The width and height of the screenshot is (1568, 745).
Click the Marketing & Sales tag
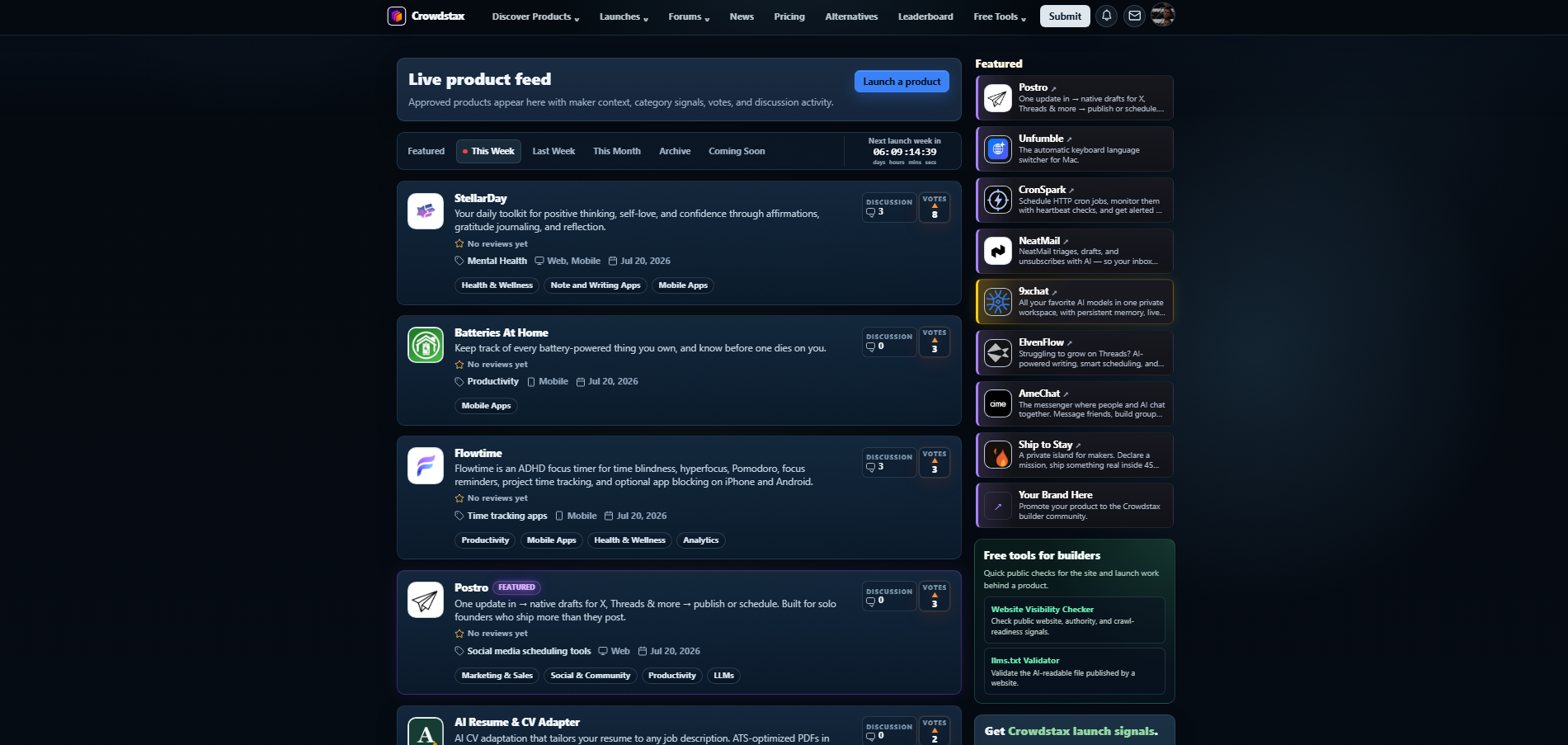[x=497, y=676]
